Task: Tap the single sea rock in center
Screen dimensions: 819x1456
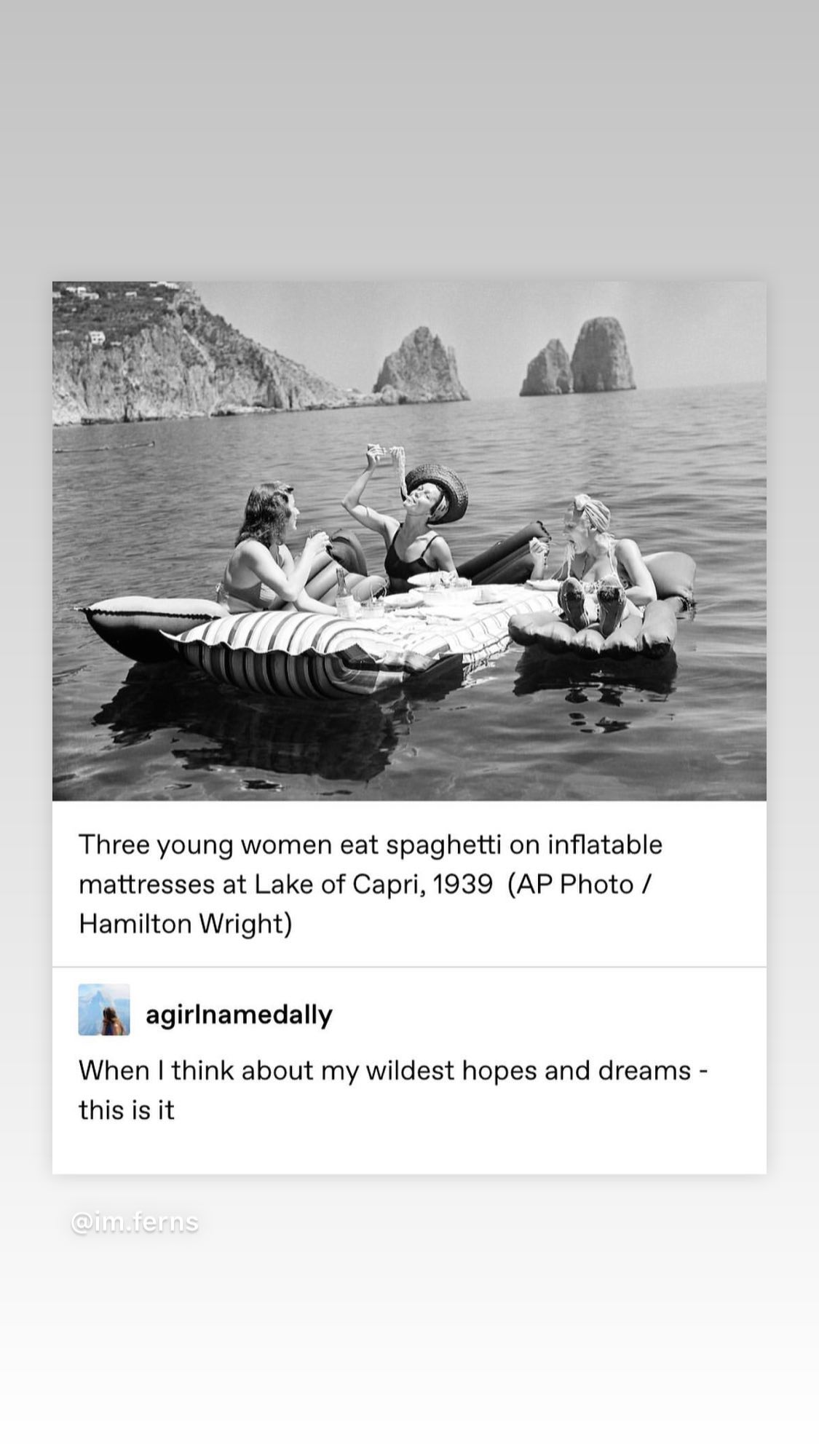Action: [x=420, y=364]
